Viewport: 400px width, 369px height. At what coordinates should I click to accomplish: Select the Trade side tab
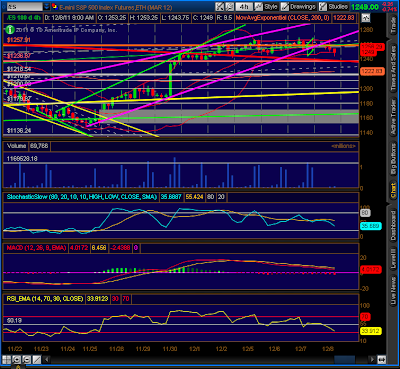394,25
